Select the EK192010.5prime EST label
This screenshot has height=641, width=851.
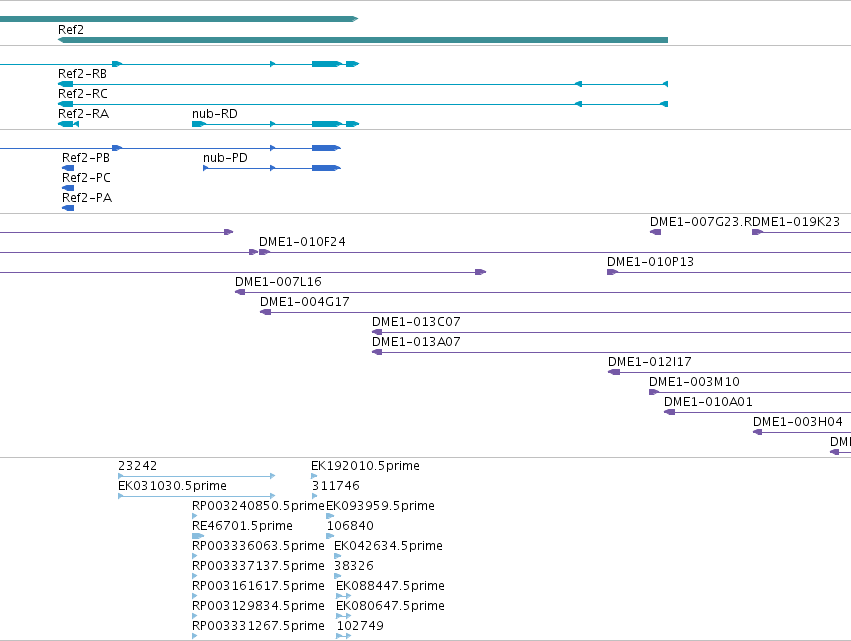click(365, 466)
